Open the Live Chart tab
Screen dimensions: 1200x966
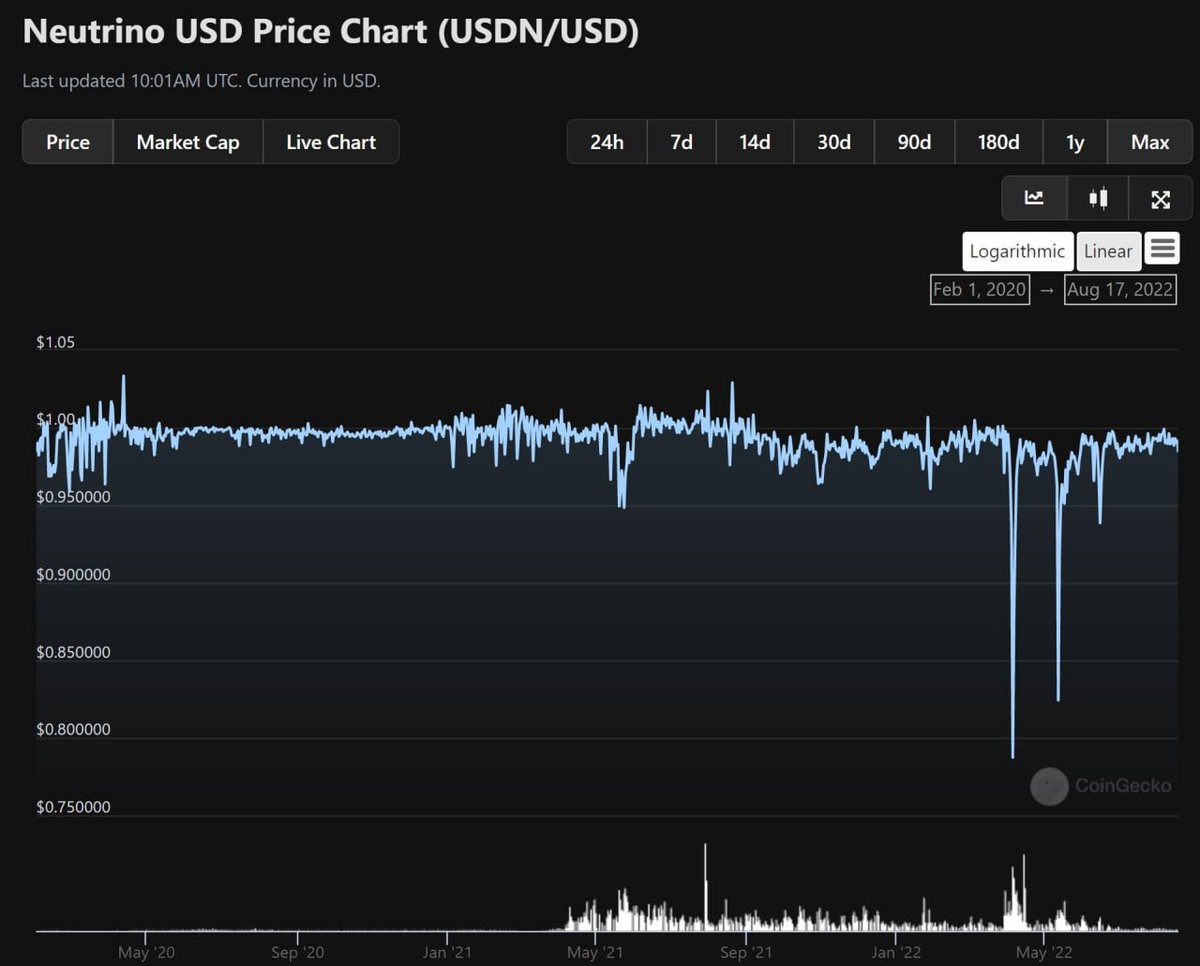(331, 141)
